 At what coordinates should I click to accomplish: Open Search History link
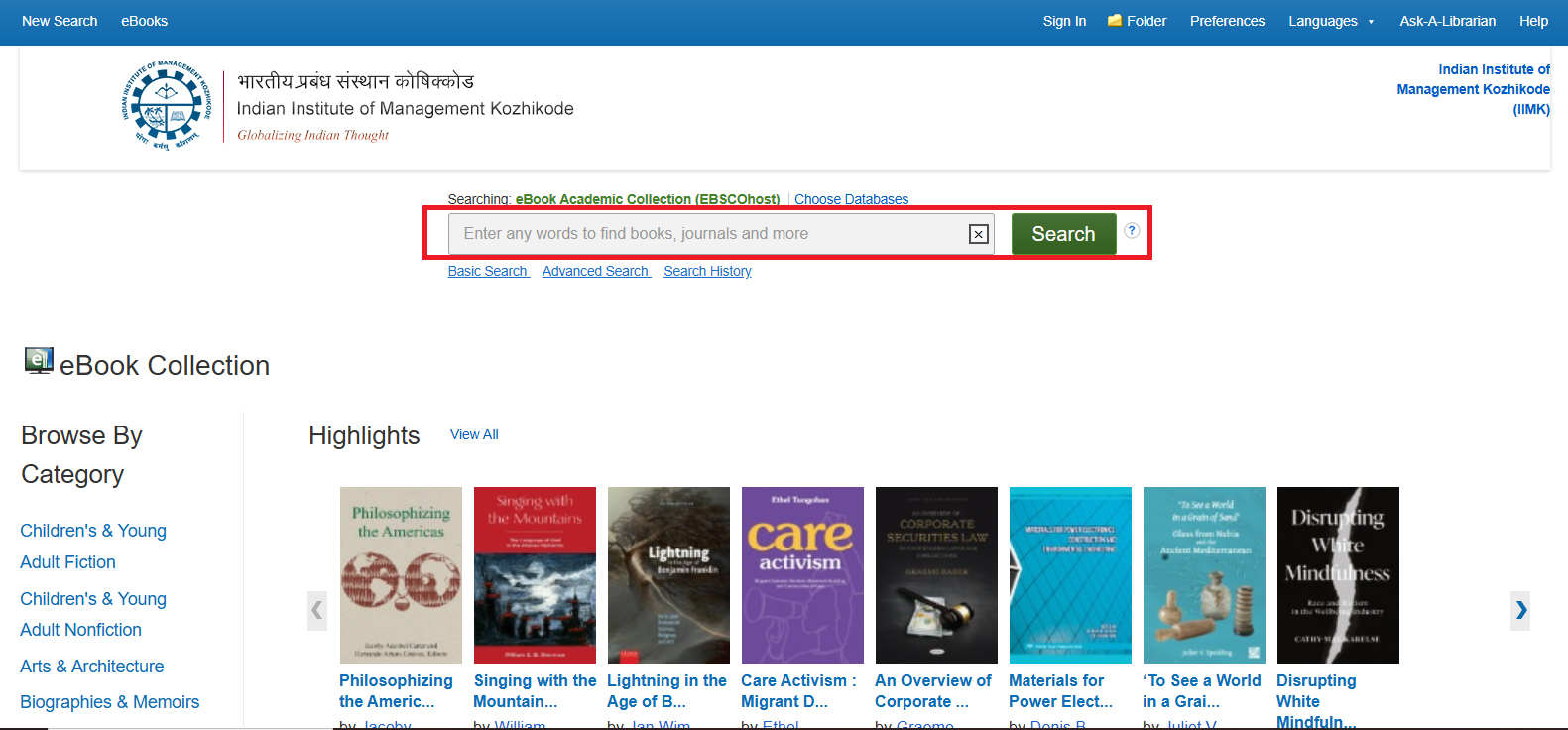pyautogui.click(x=707, y=271)
